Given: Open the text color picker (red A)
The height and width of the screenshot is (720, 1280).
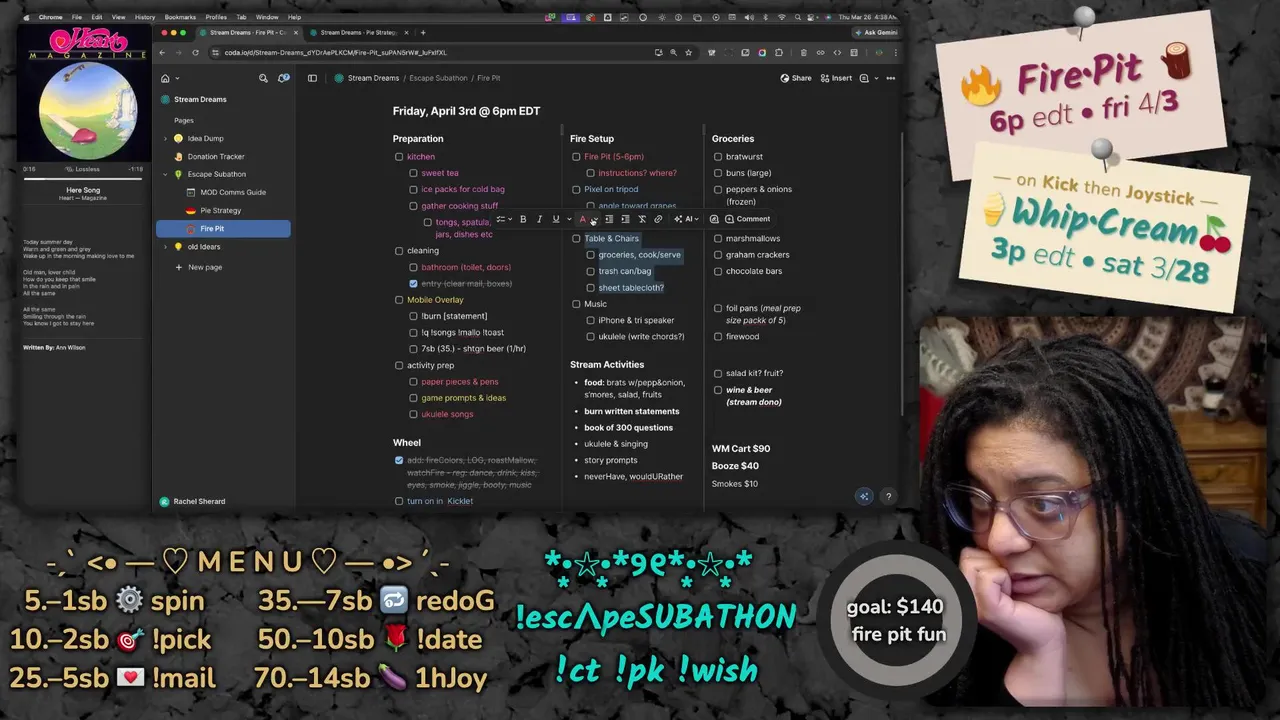Looking at the screenshot, I should click(x=583, y=219).
